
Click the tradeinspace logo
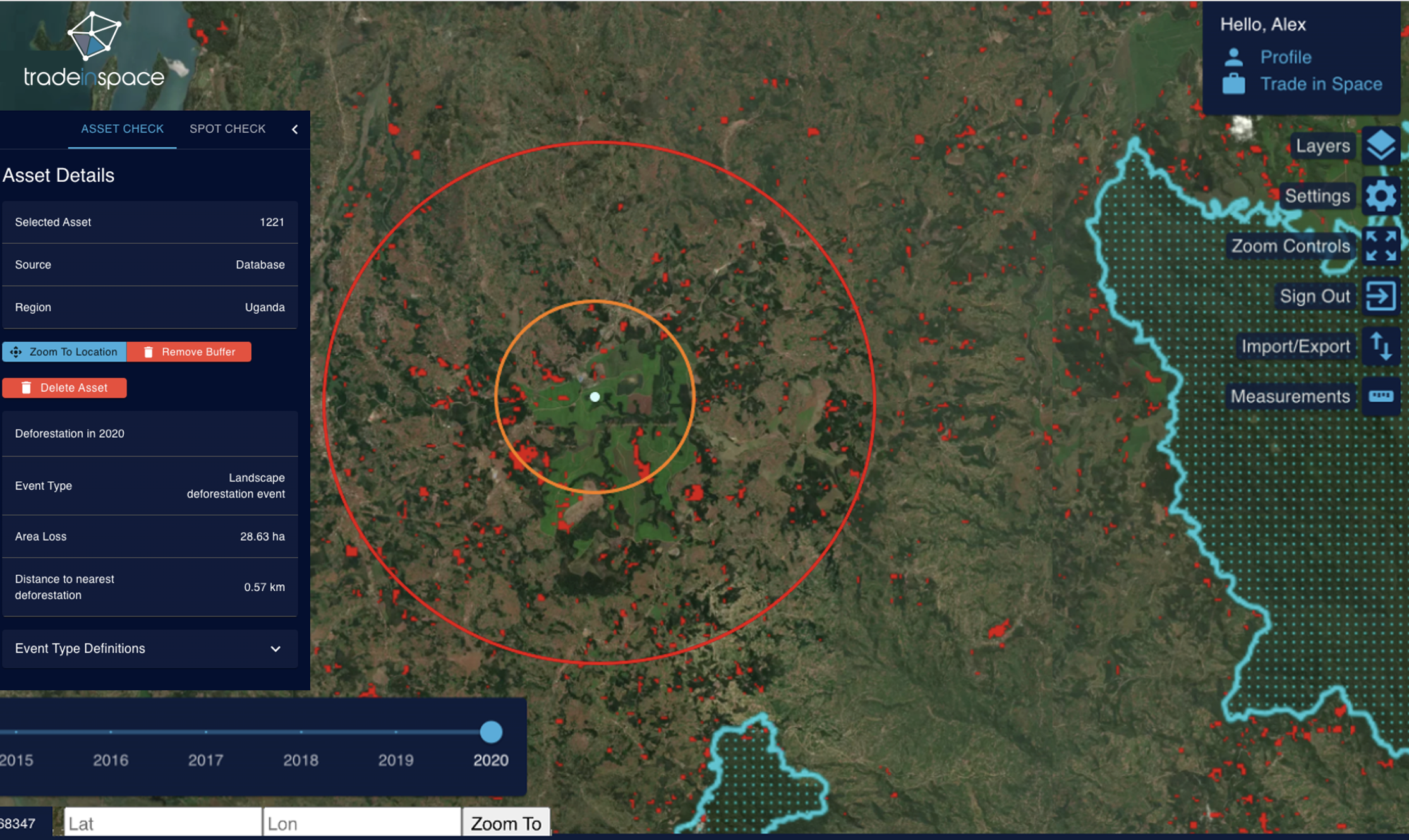(x=94, y=52)
